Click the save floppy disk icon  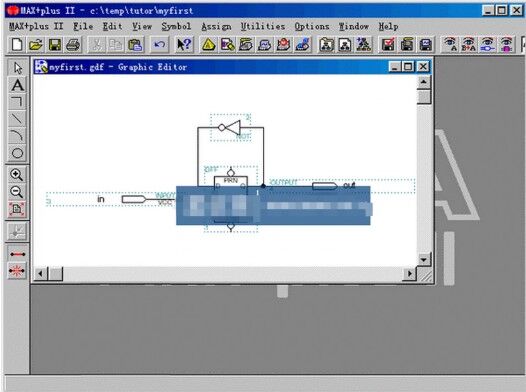55,45
